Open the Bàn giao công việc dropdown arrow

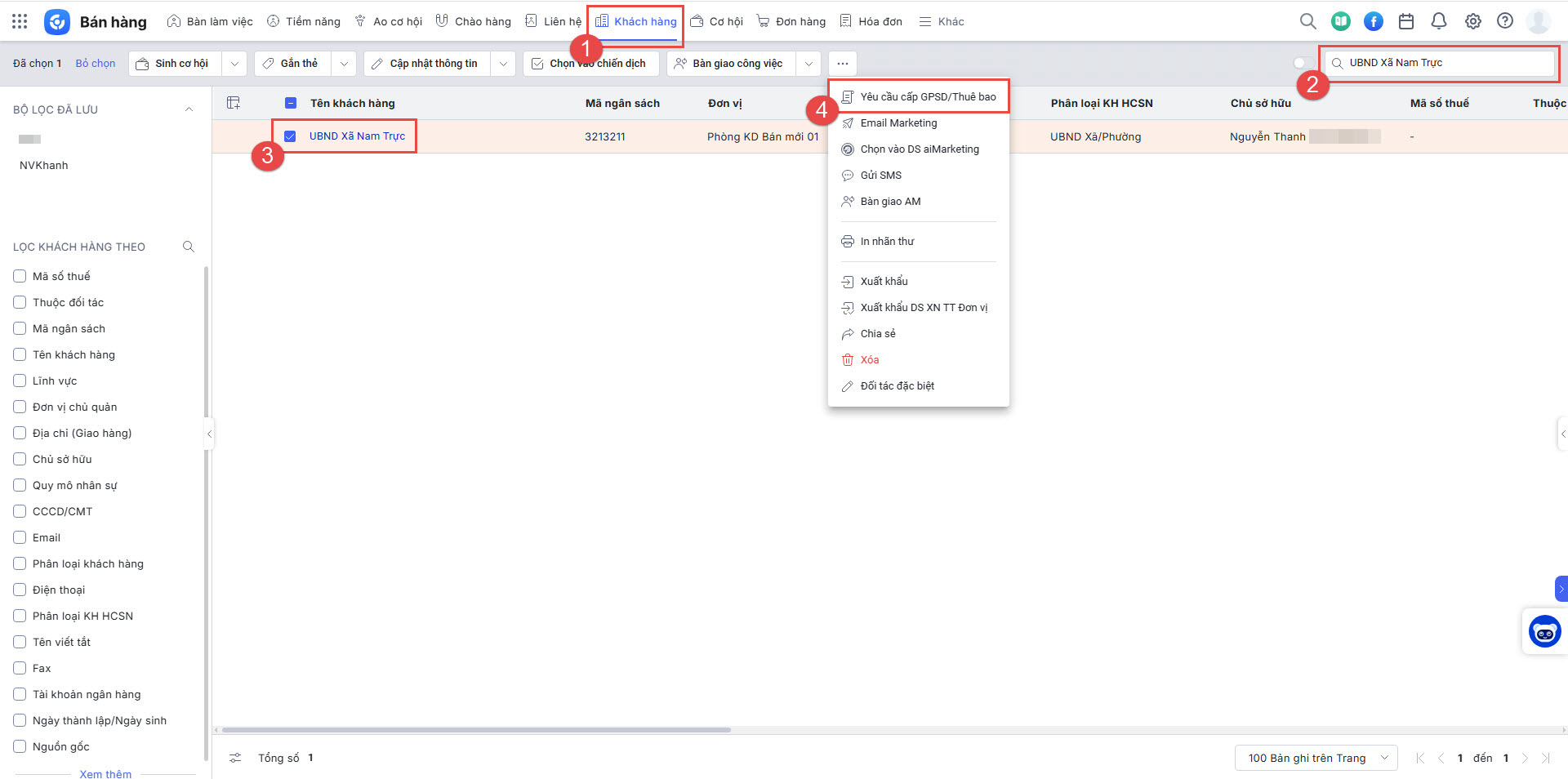(x=808, y=64)
